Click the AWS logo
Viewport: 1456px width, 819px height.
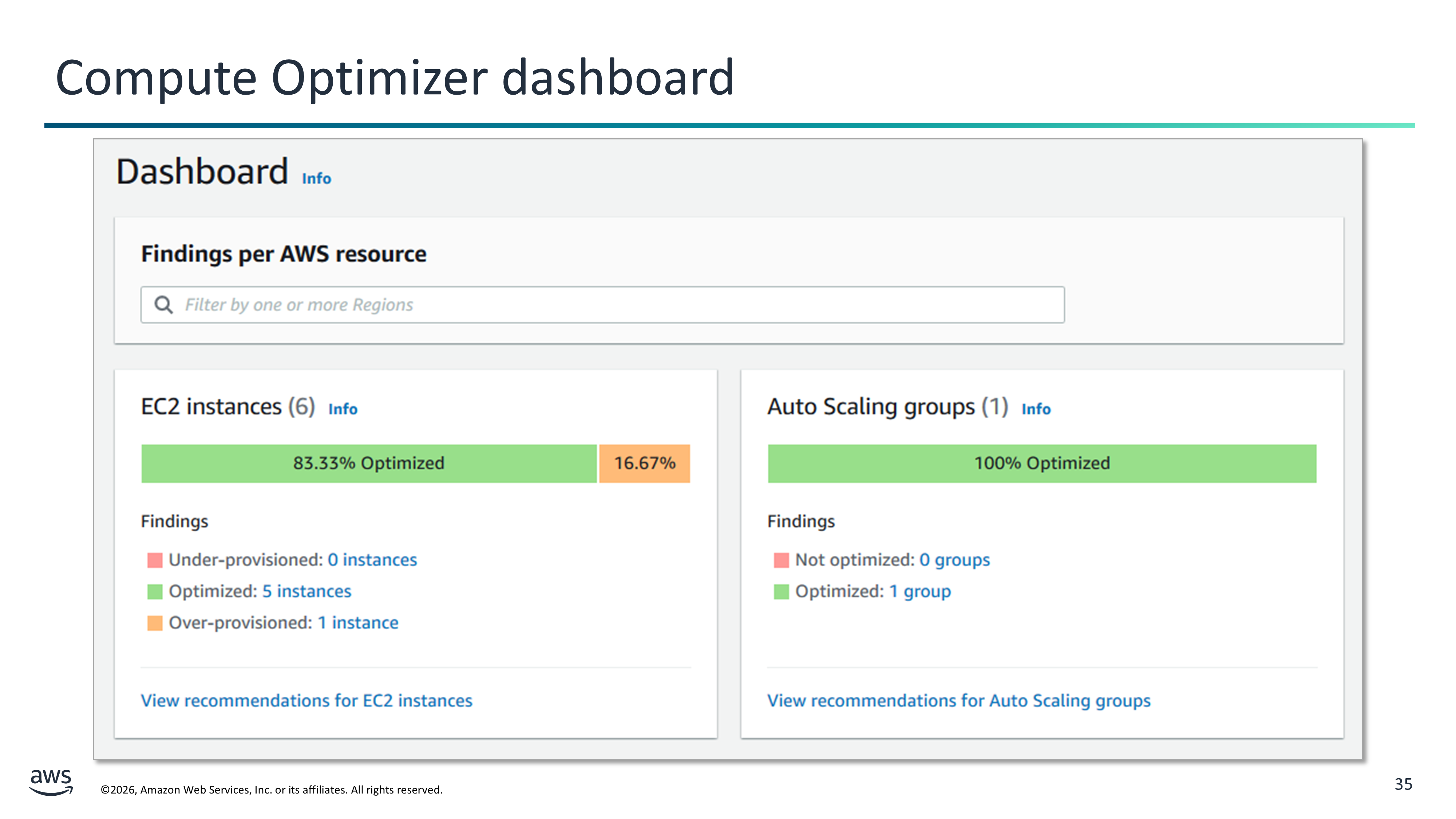[x=51, y=782]
